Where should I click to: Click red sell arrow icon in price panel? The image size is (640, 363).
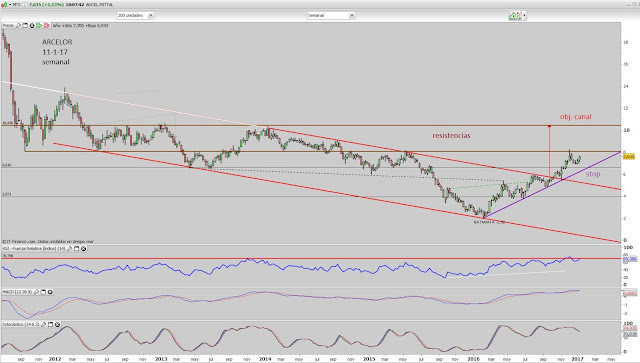(47, 26)
